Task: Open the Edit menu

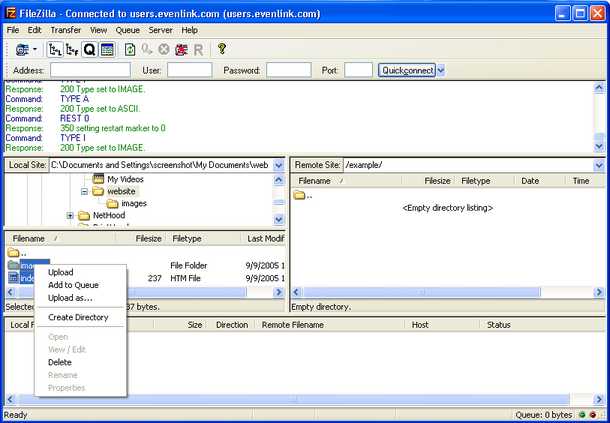Action: click(x=34, y=30)
